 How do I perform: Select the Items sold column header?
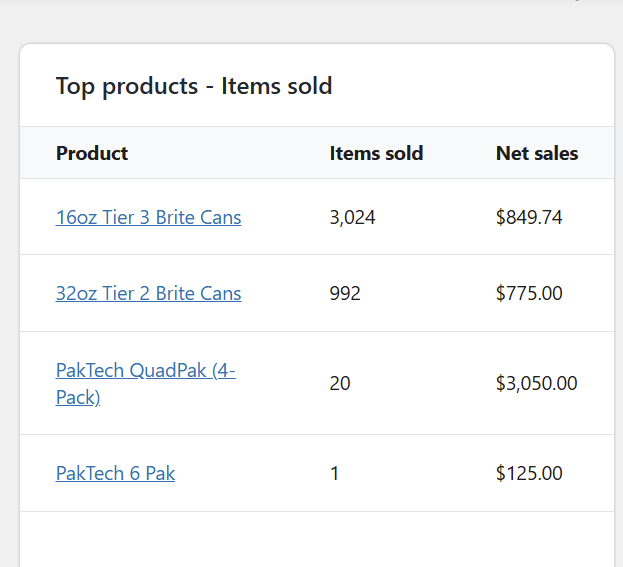(x=376, y=154)
